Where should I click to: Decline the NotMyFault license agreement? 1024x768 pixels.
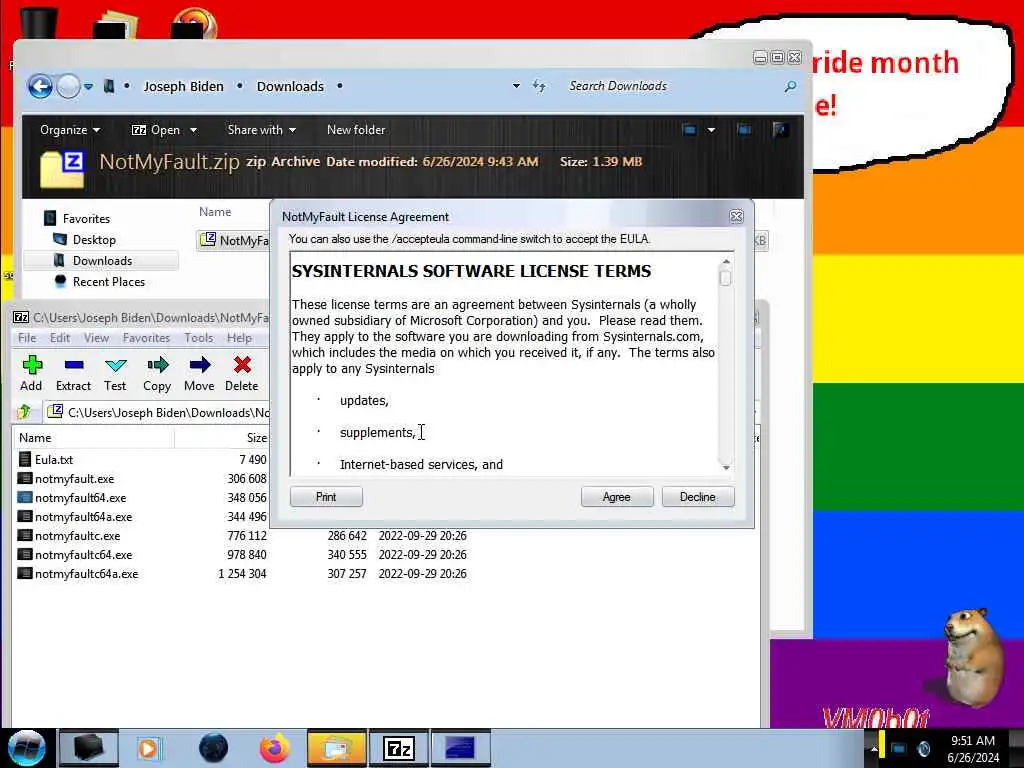[x=697, y=497]
